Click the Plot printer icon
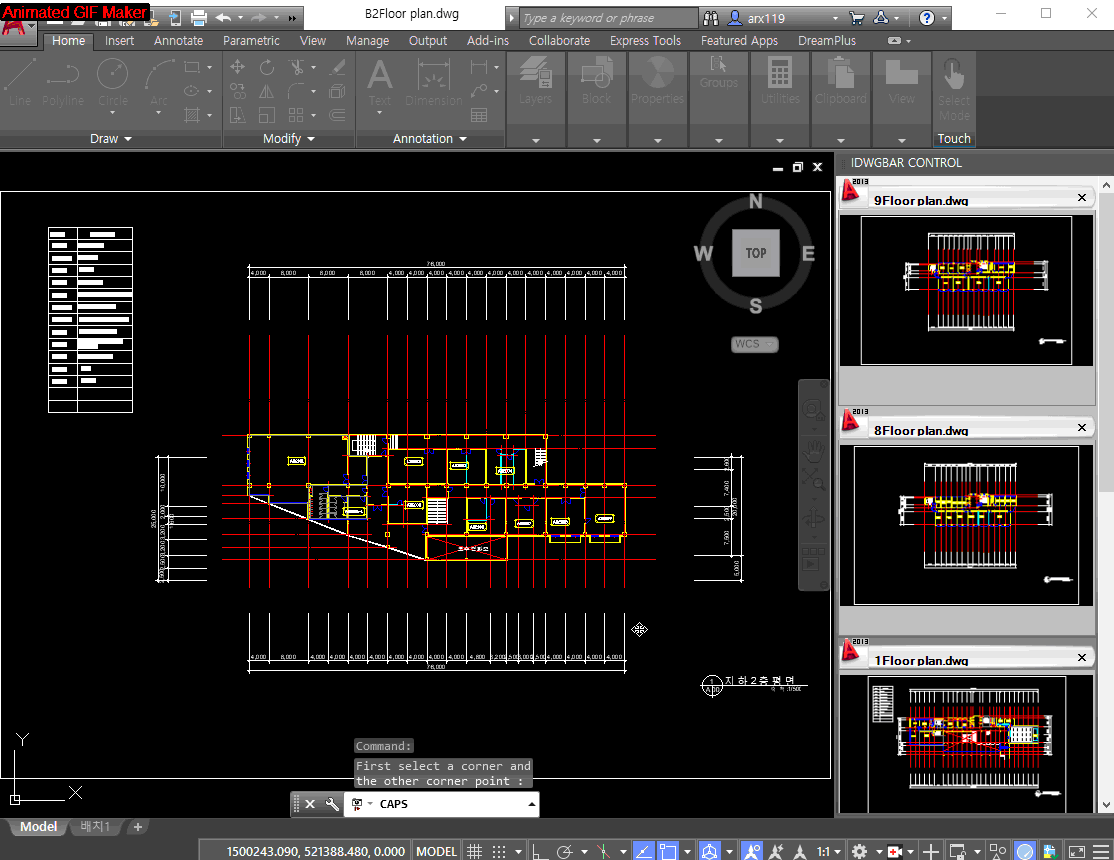 tap(198, 18)
